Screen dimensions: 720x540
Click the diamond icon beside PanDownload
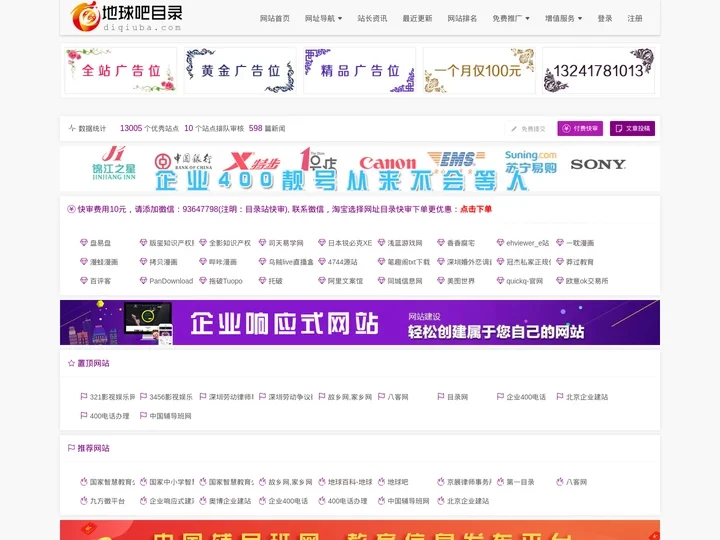[x=143, y=280]
